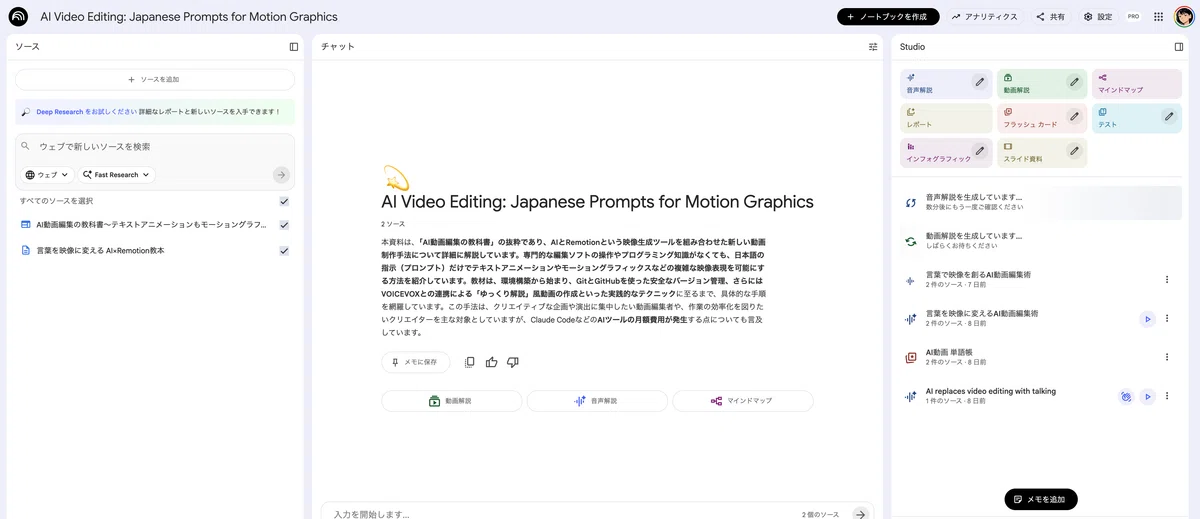This screenshot has height=519, width=1200.
Task: Click 共有 to share the notebook
Action: 1051,17
